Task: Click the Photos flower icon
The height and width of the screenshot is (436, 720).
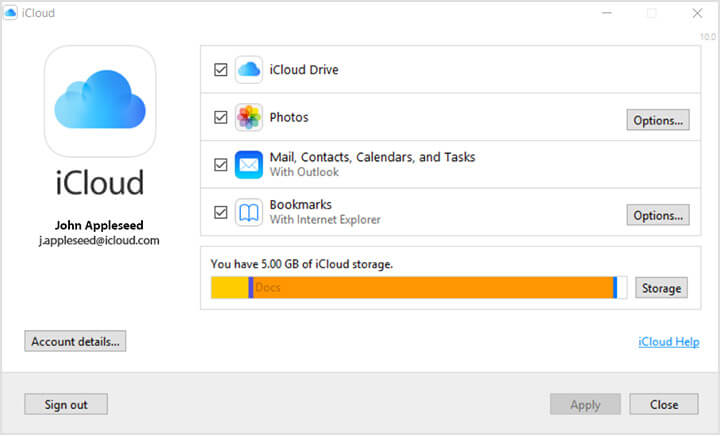Action: (x=248, y=117)
